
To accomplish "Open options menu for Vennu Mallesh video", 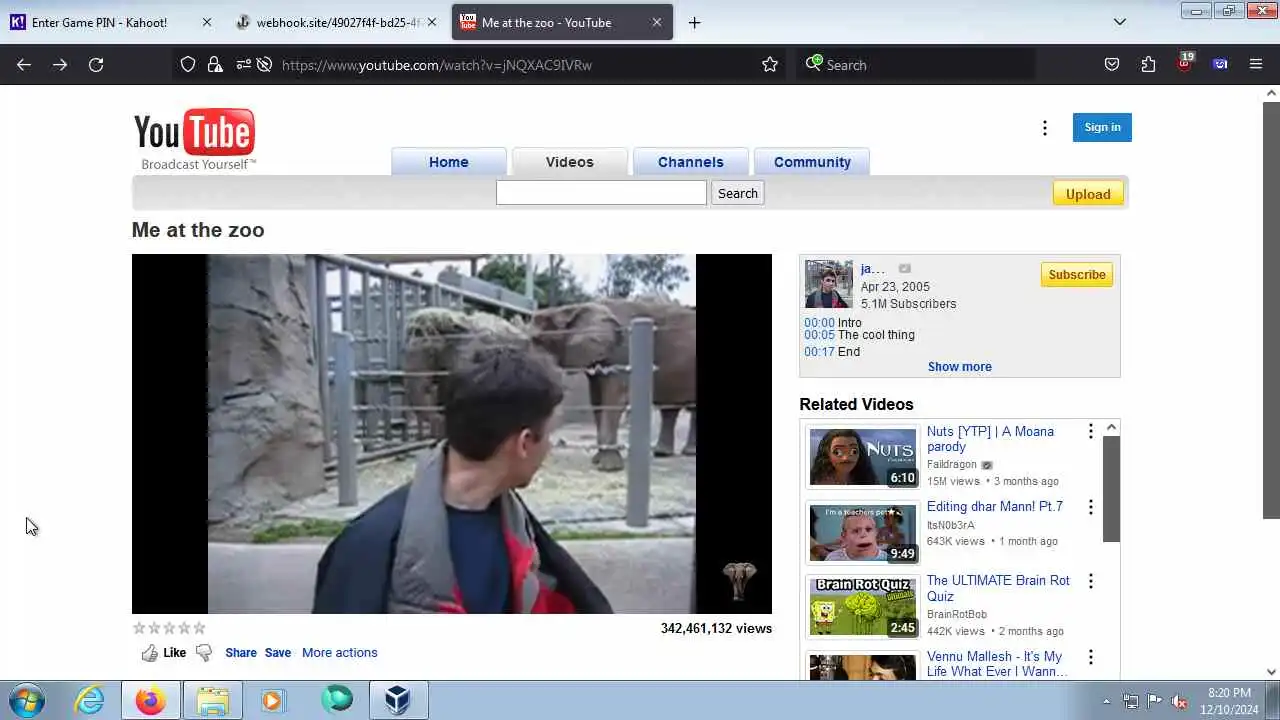I will point(1091,657).
